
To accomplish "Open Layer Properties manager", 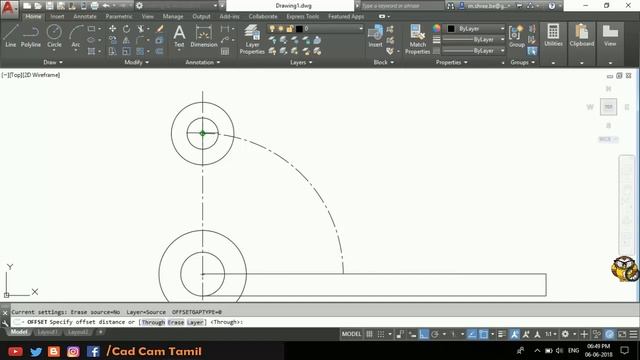I will click(252, 39).
